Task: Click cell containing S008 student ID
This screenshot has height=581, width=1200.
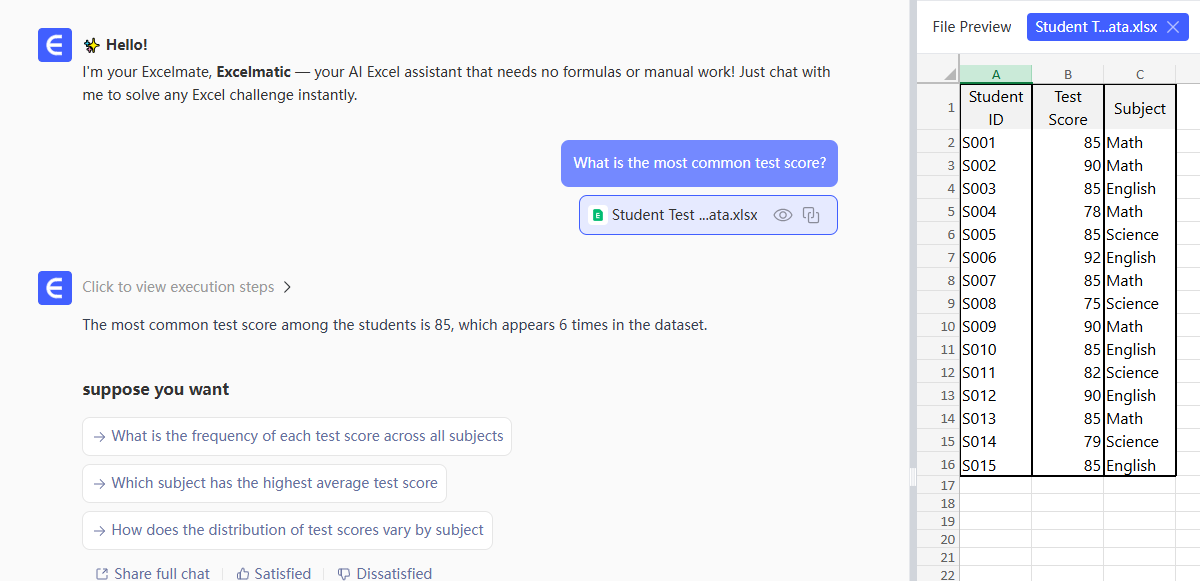Action: [995, 304]
